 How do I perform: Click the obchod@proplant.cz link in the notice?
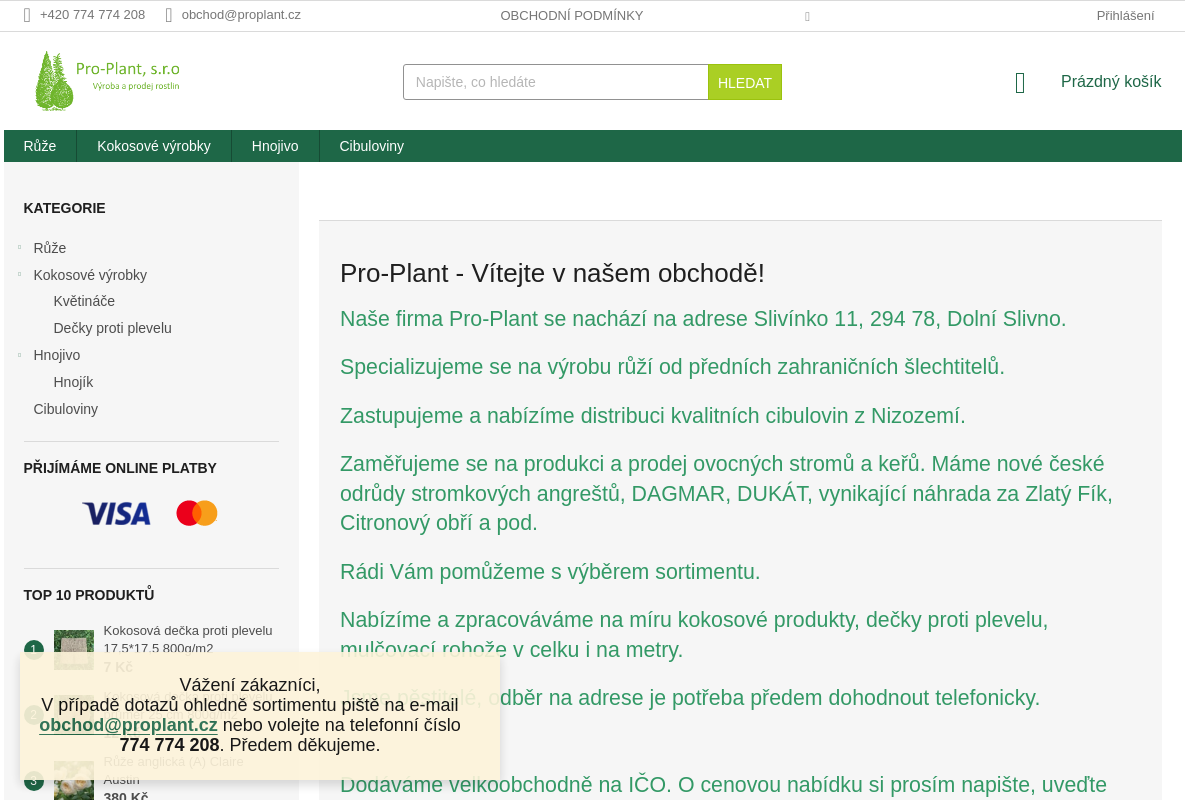128,725
